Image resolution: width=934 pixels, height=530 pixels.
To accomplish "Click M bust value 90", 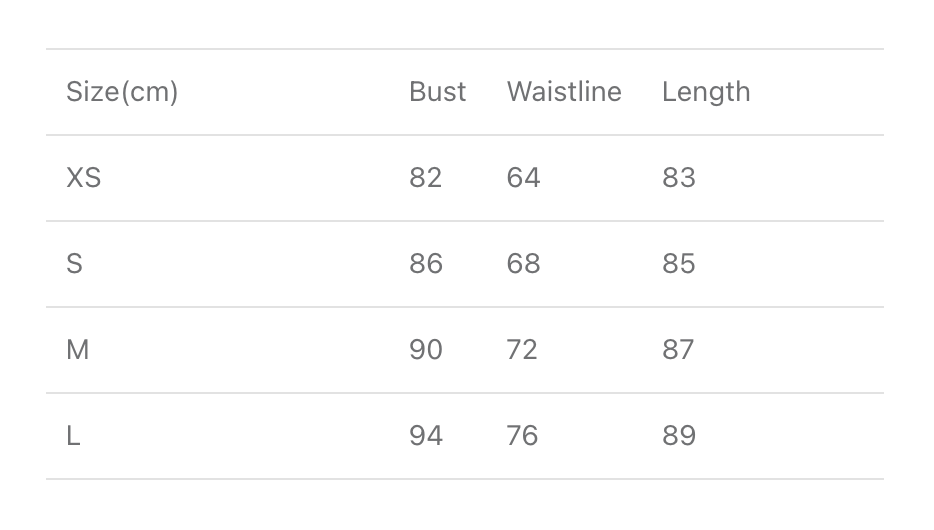I will pyautogui.click(x=425, y=350).
